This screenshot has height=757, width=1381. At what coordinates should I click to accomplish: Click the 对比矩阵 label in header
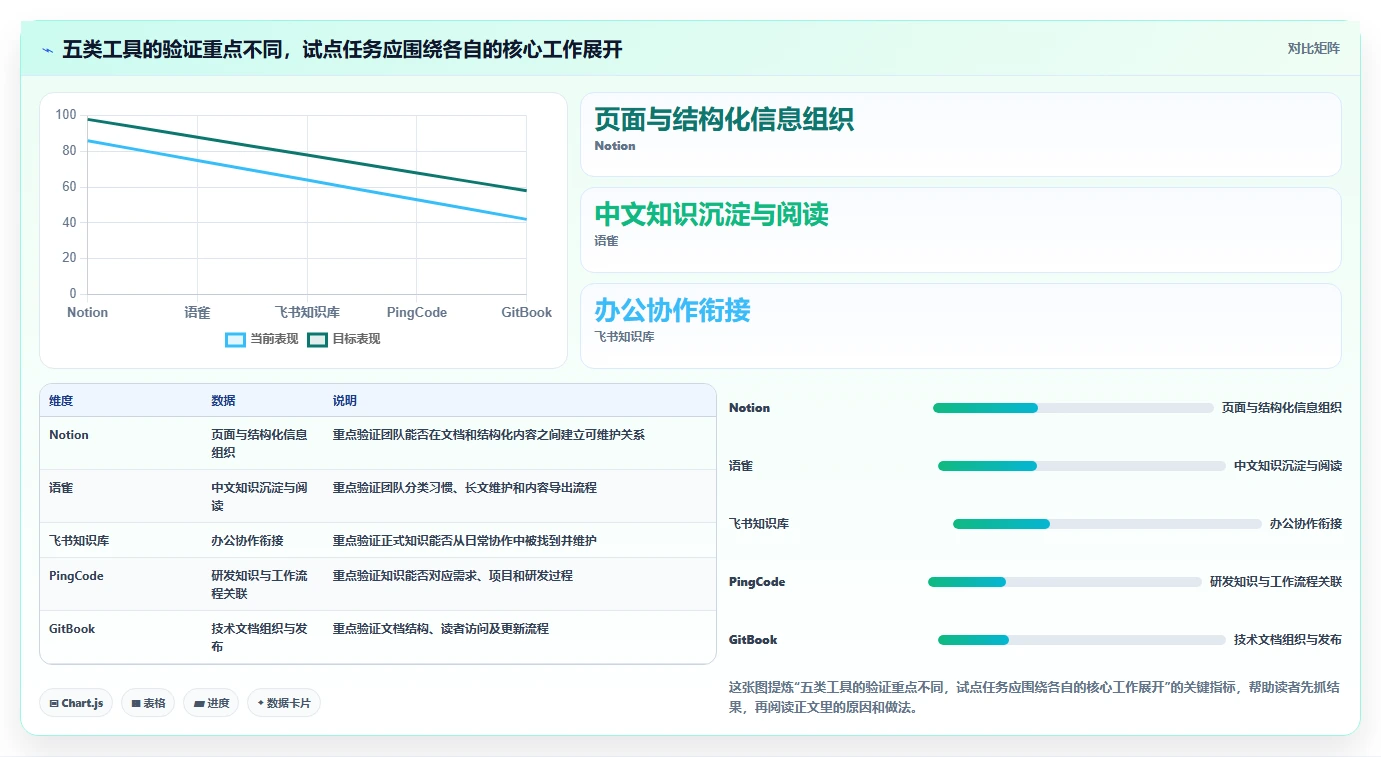coord(1313,48)
